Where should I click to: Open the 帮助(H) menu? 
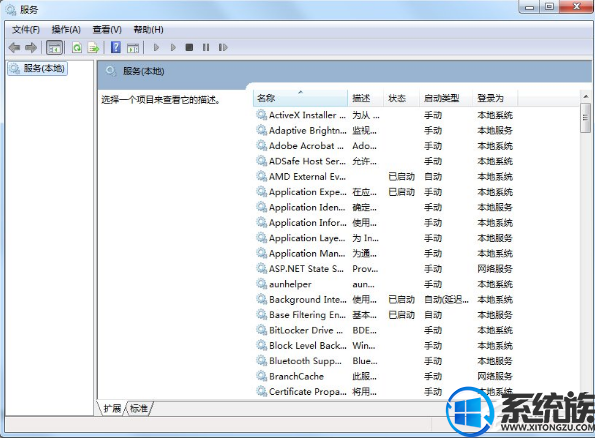pos(148,30)
